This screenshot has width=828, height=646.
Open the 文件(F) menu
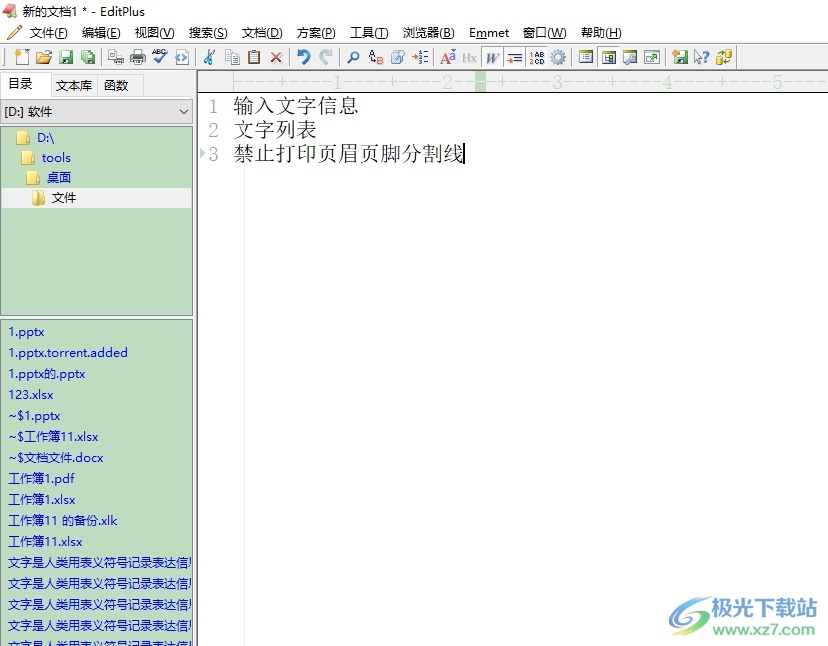48,33
